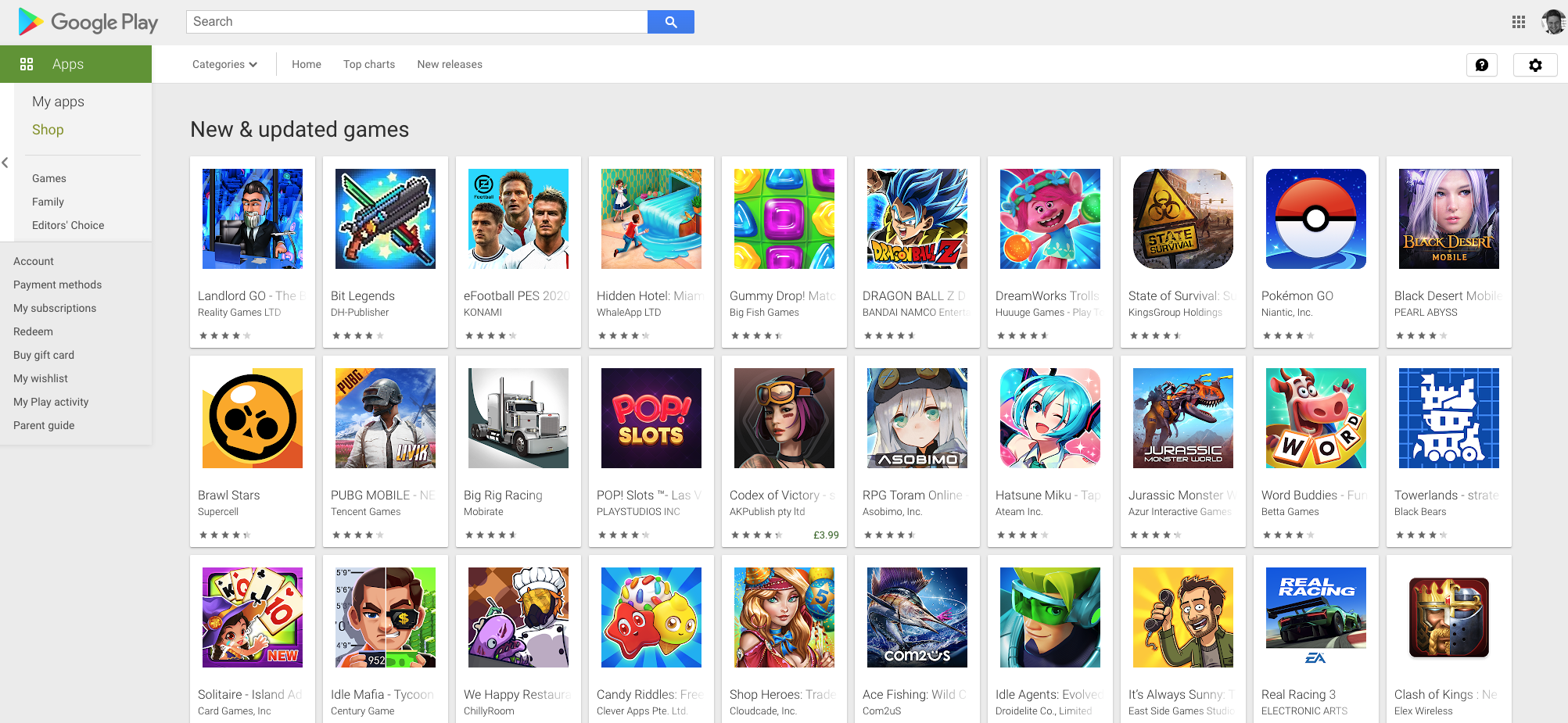The width and height of the screenshot is (1568, 723).
Task: Click the blue search magnifier button
Action: 671,22
